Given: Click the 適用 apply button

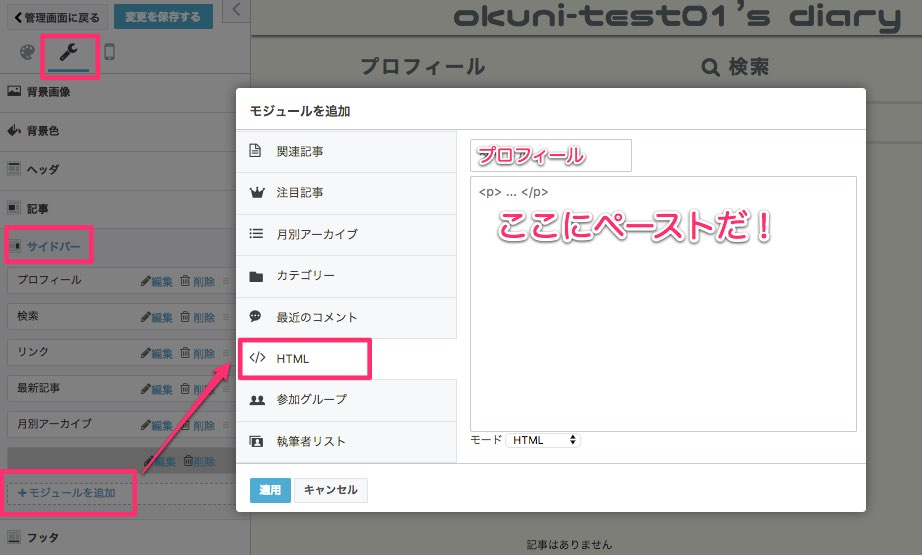Looking at the screenshot, I should click(x=270, y=490).
